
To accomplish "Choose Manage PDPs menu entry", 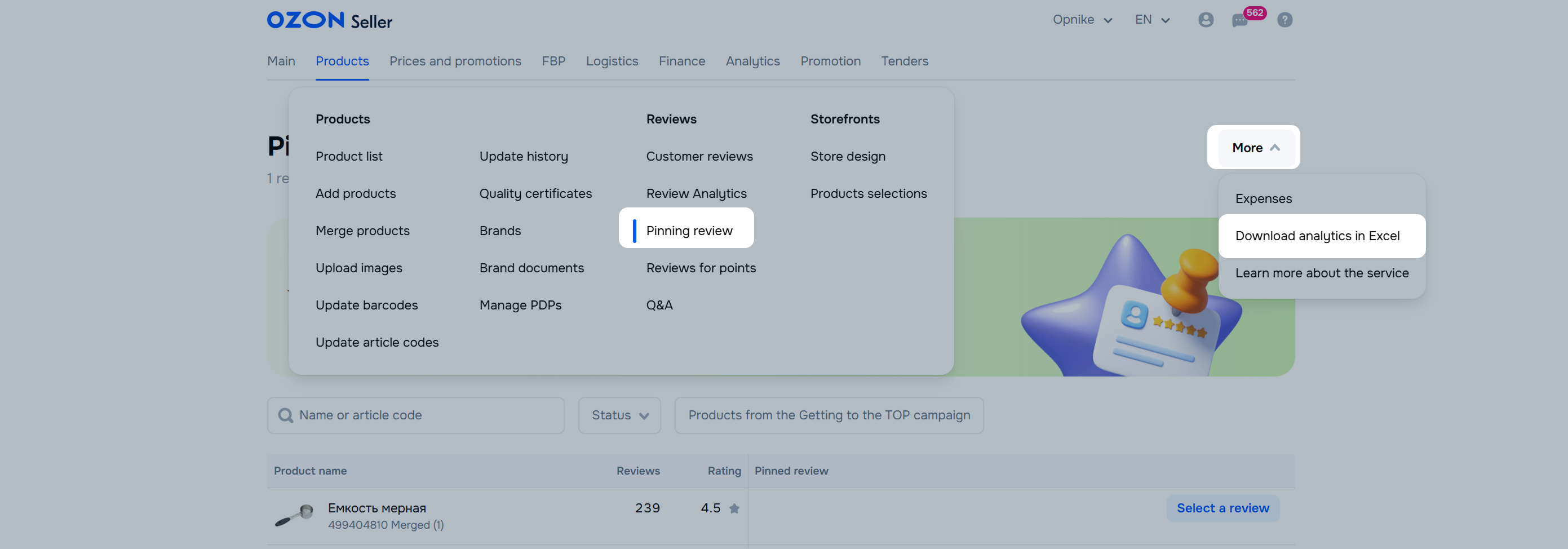I will pyautogui.click(x=520, y=305).
